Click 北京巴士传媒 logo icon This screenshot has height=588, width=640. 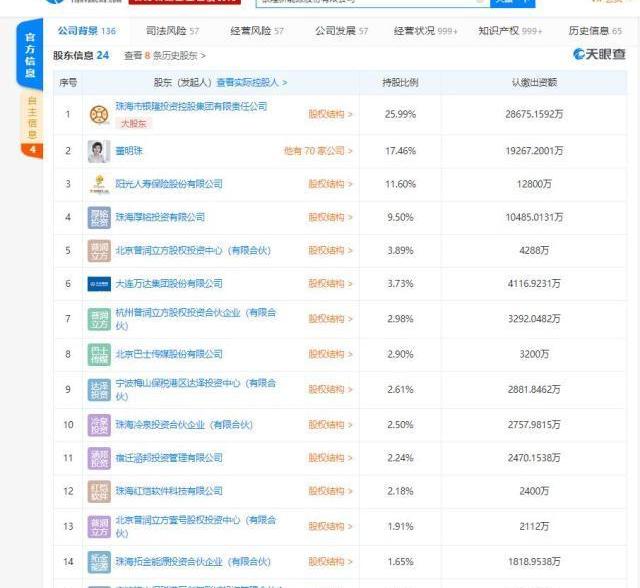coord(99,354)
